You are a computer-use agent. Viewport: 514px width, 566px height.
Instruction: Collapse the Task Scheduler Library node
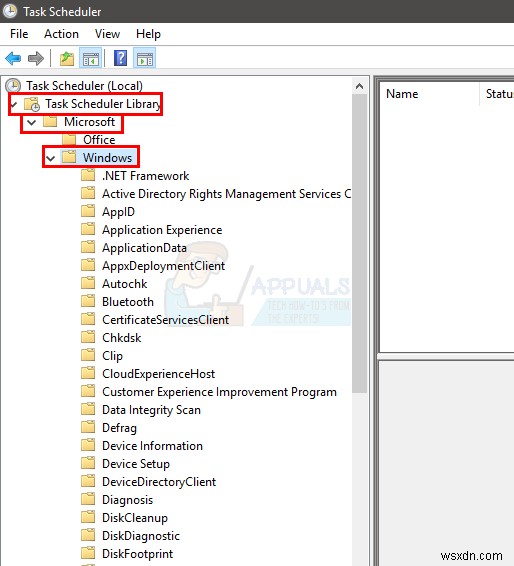(14, 105)
